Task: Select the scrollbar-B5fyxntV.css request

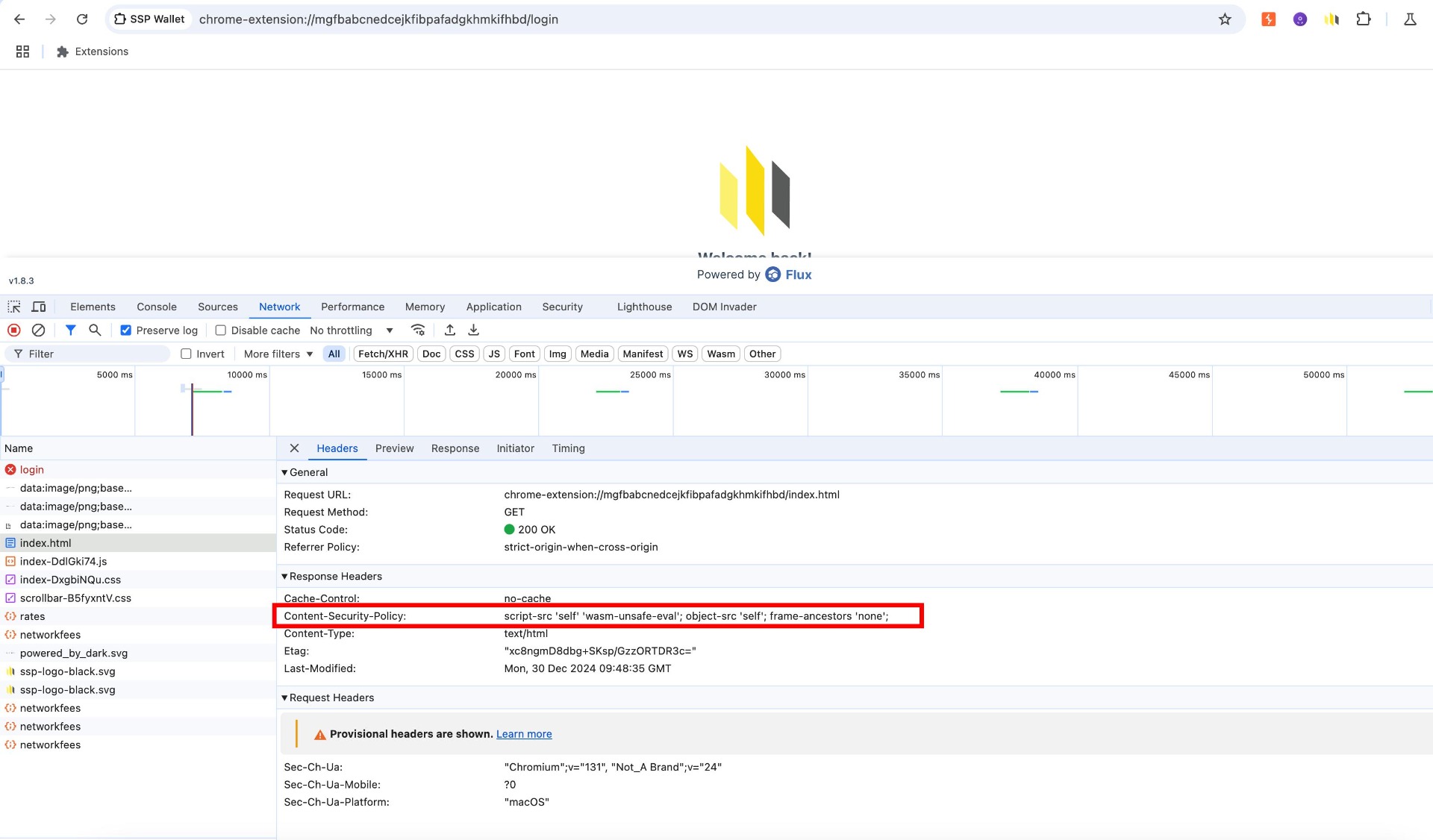Action: [x=138, y=598]
